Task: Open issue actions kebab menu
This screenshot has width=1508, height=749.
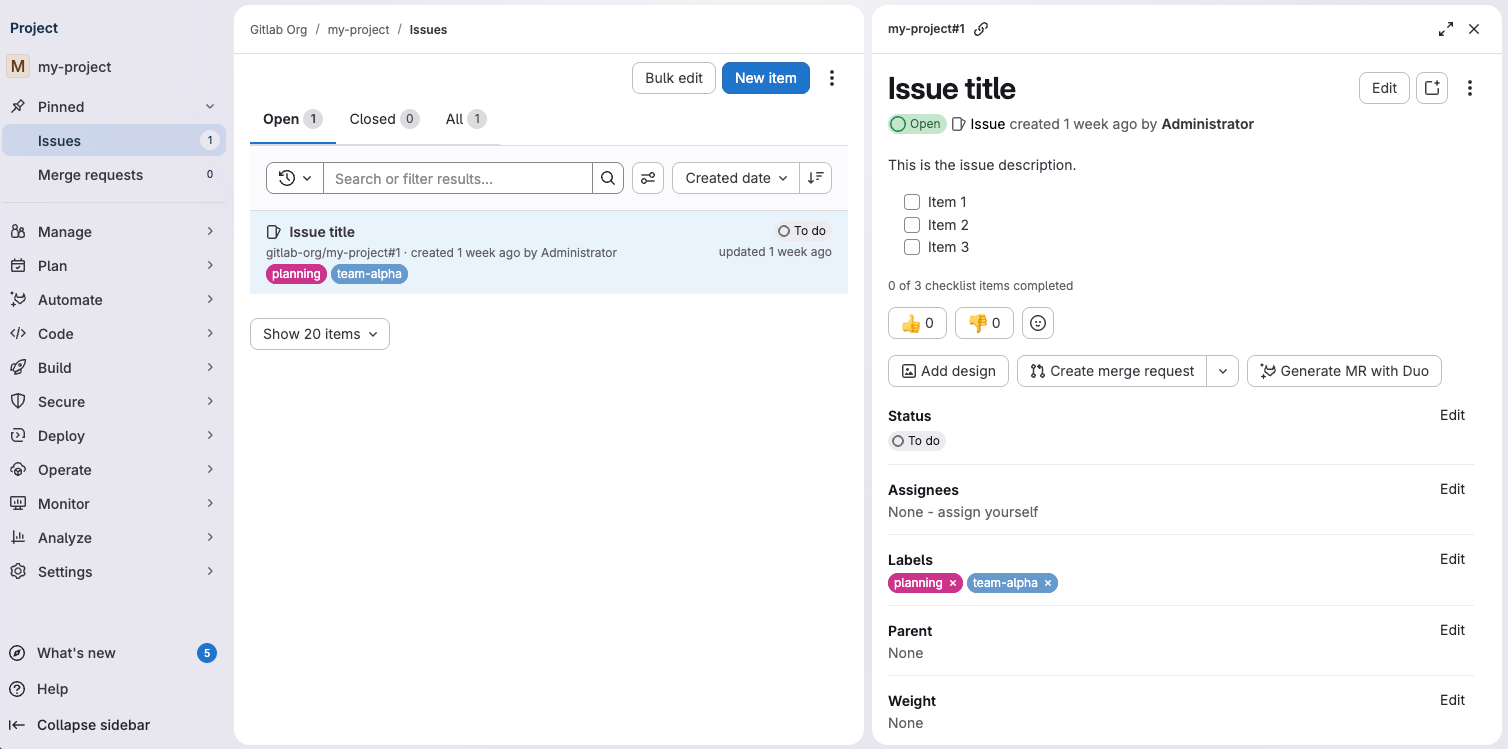Action: (x=1469, y=88)
